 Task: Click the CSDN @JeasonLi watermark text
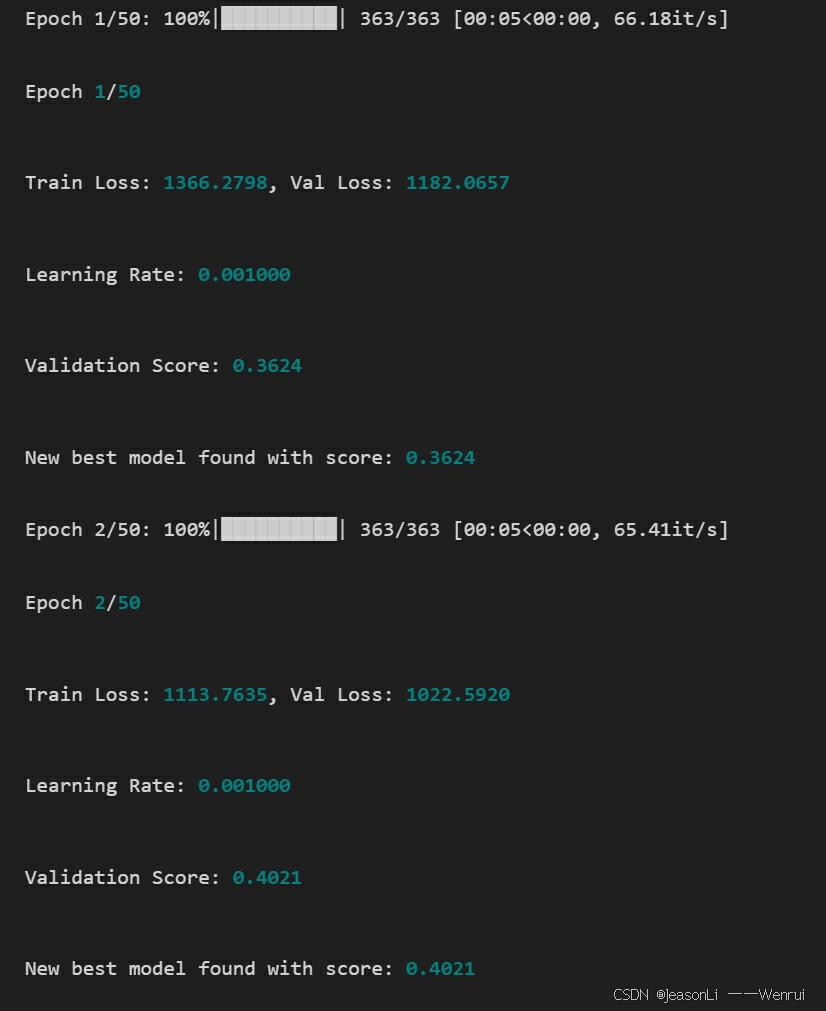[x=665, y=995]
